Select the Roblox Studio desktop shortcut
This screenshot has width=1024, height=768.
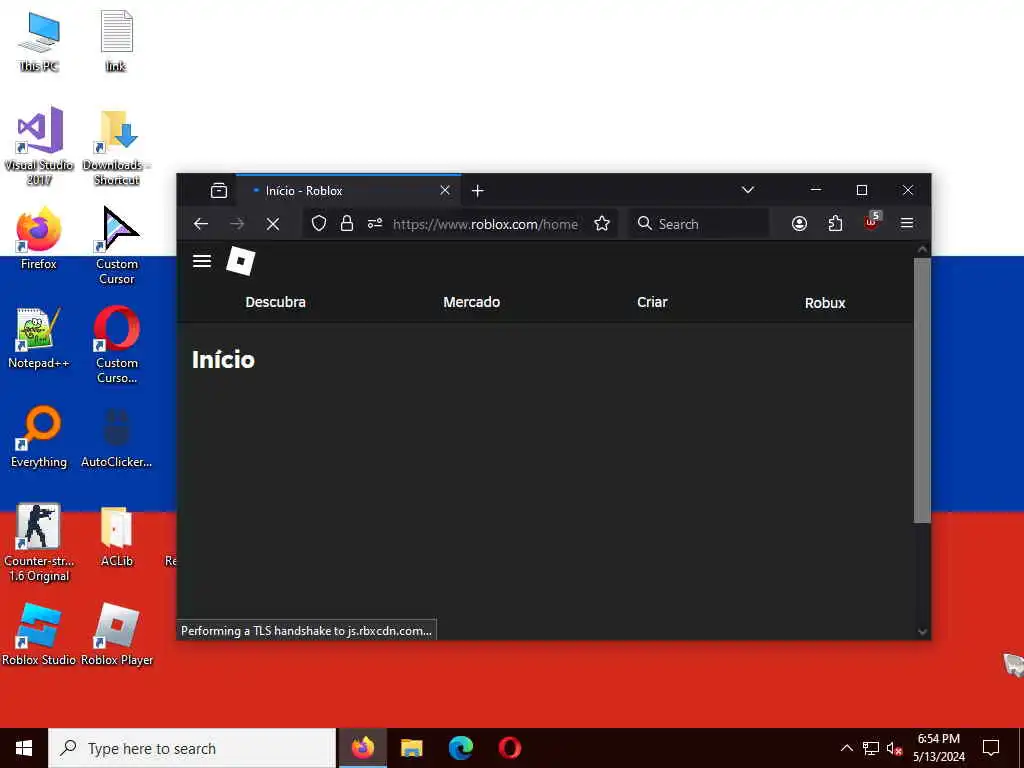(x=39, y=635)
